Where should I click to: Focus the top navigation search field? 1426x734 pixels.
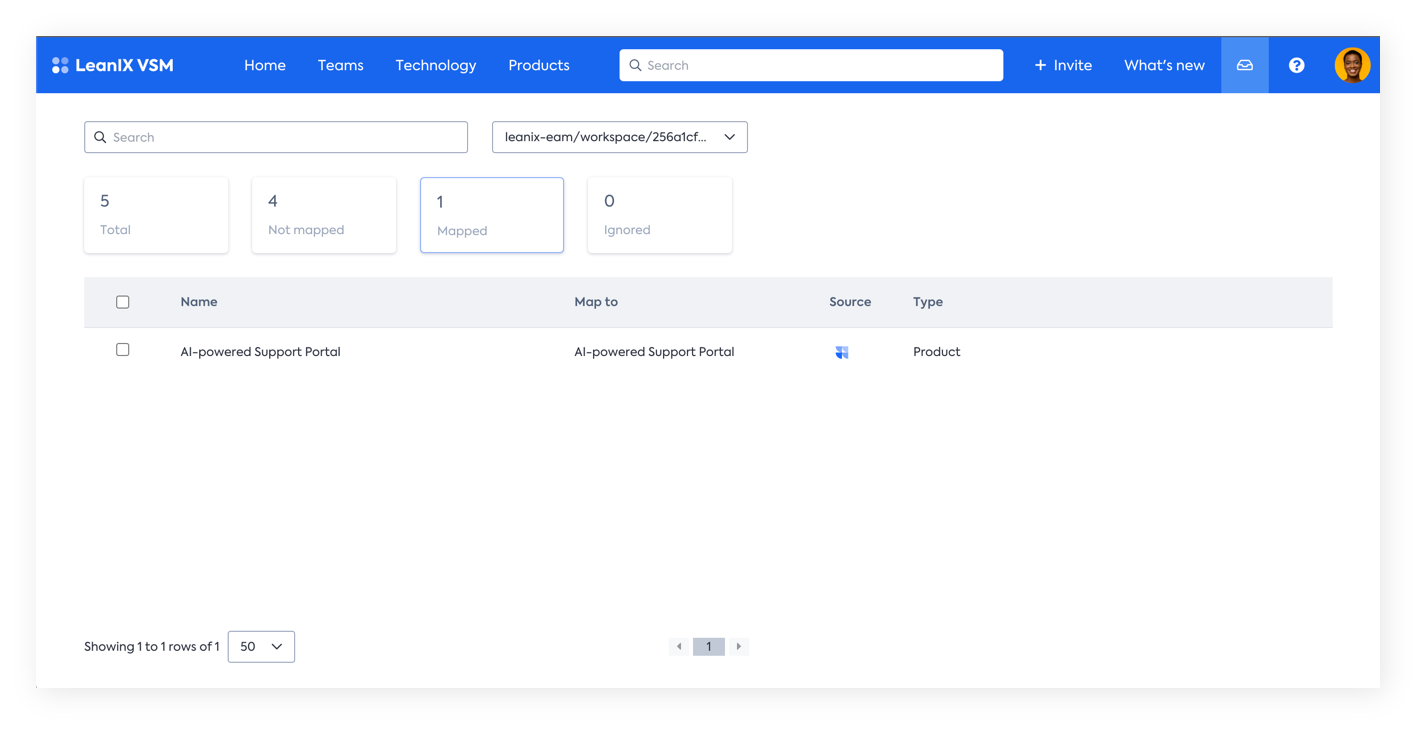click(811, 65)
